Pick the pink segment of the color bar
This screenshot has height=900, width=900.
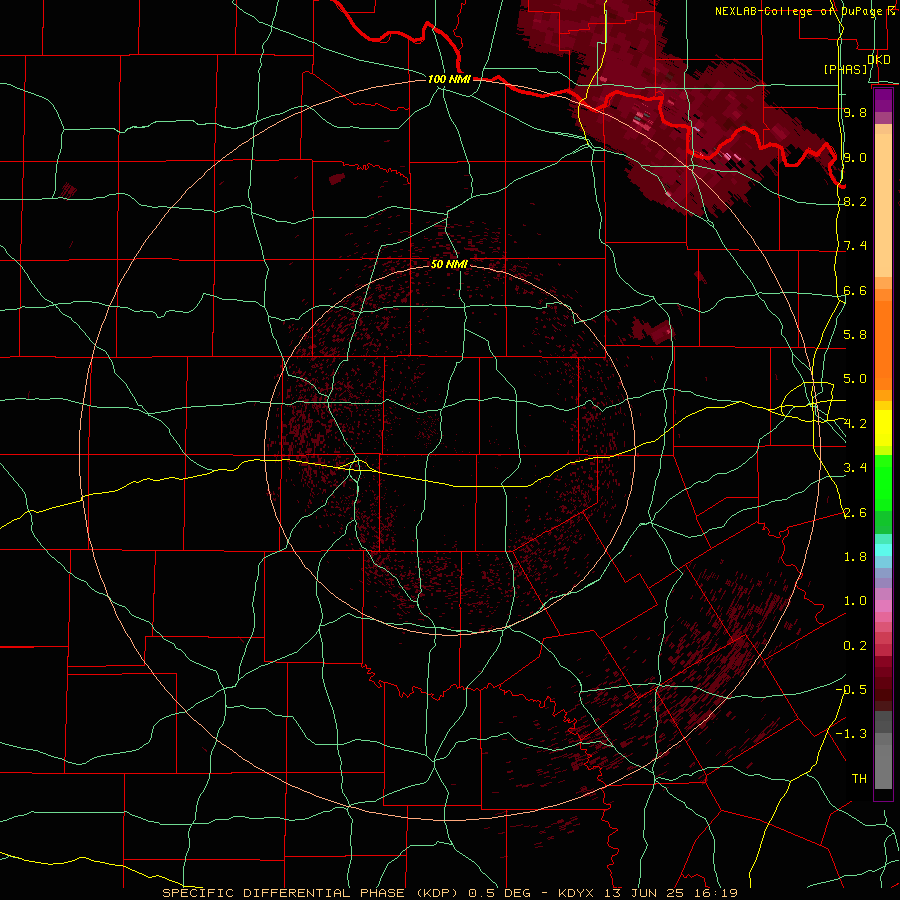[883, 606]
